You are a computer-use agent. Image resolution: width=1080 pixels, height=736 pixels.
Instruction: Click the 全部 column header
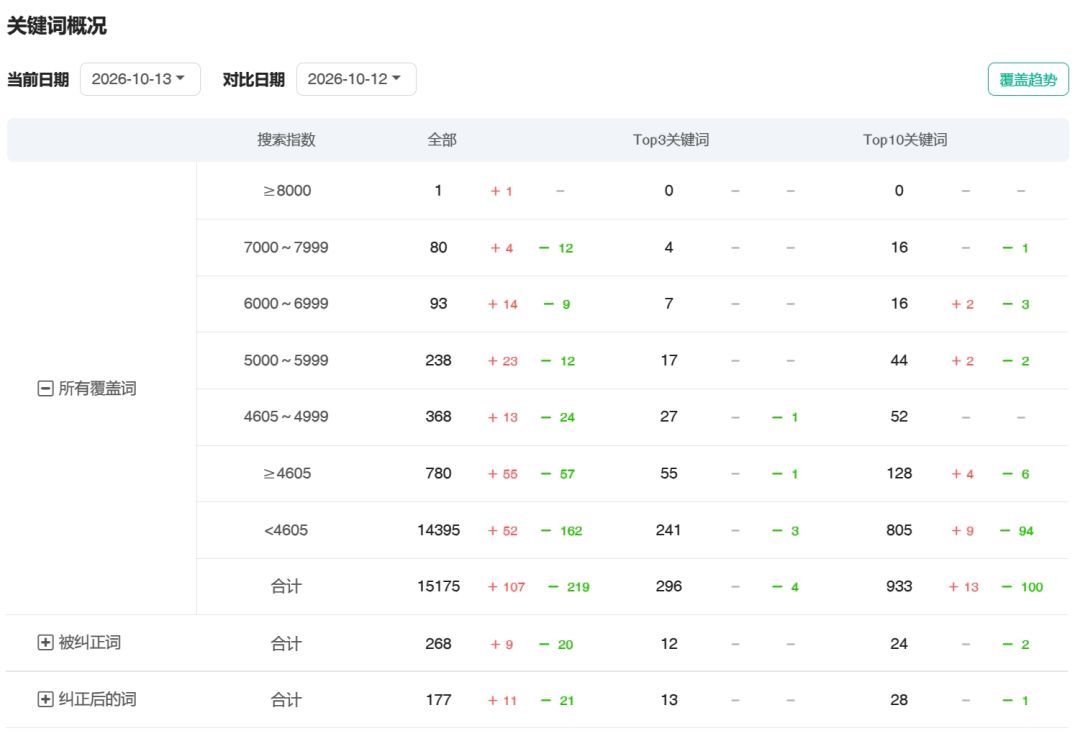tap(442, 140)
